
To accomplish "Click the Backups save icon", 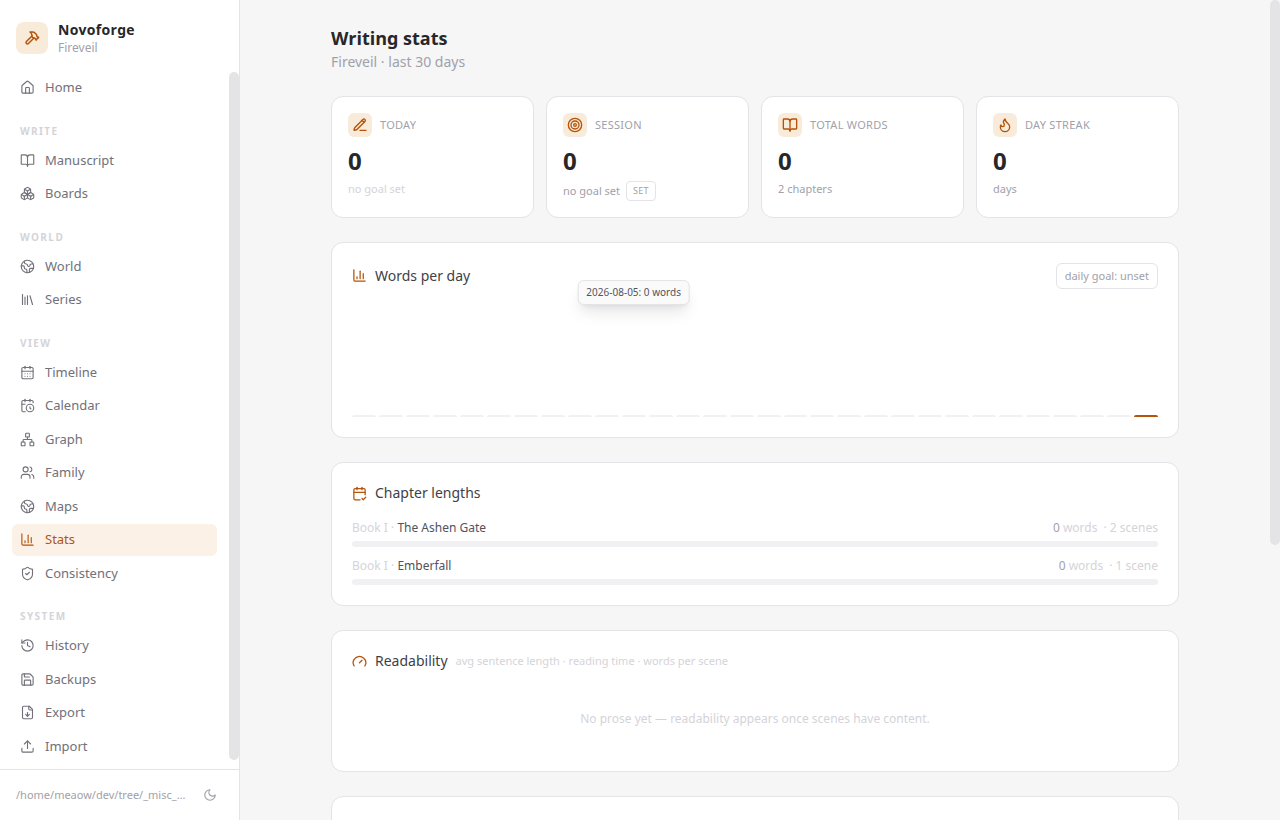I will (x=28, y=679).
